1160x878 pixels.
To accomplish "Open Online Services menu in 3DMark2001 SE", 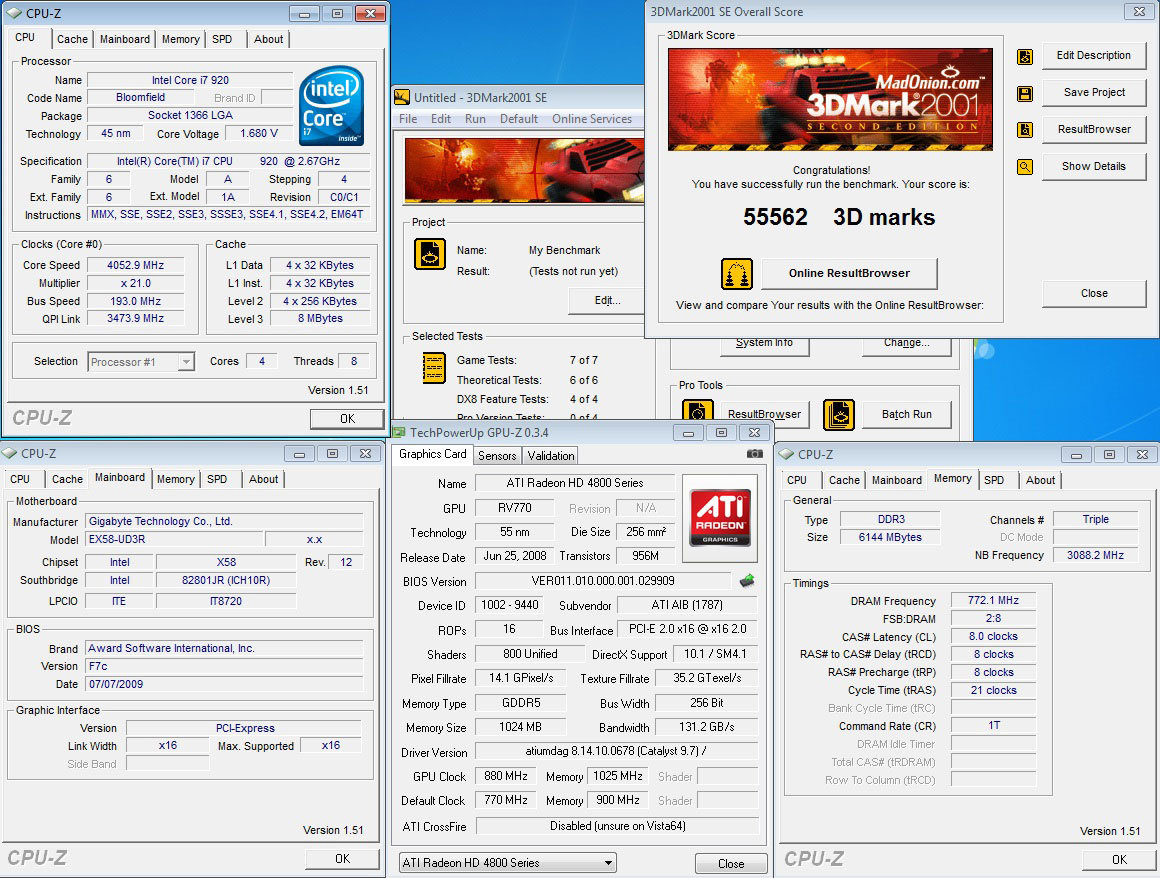I will 592,119.
